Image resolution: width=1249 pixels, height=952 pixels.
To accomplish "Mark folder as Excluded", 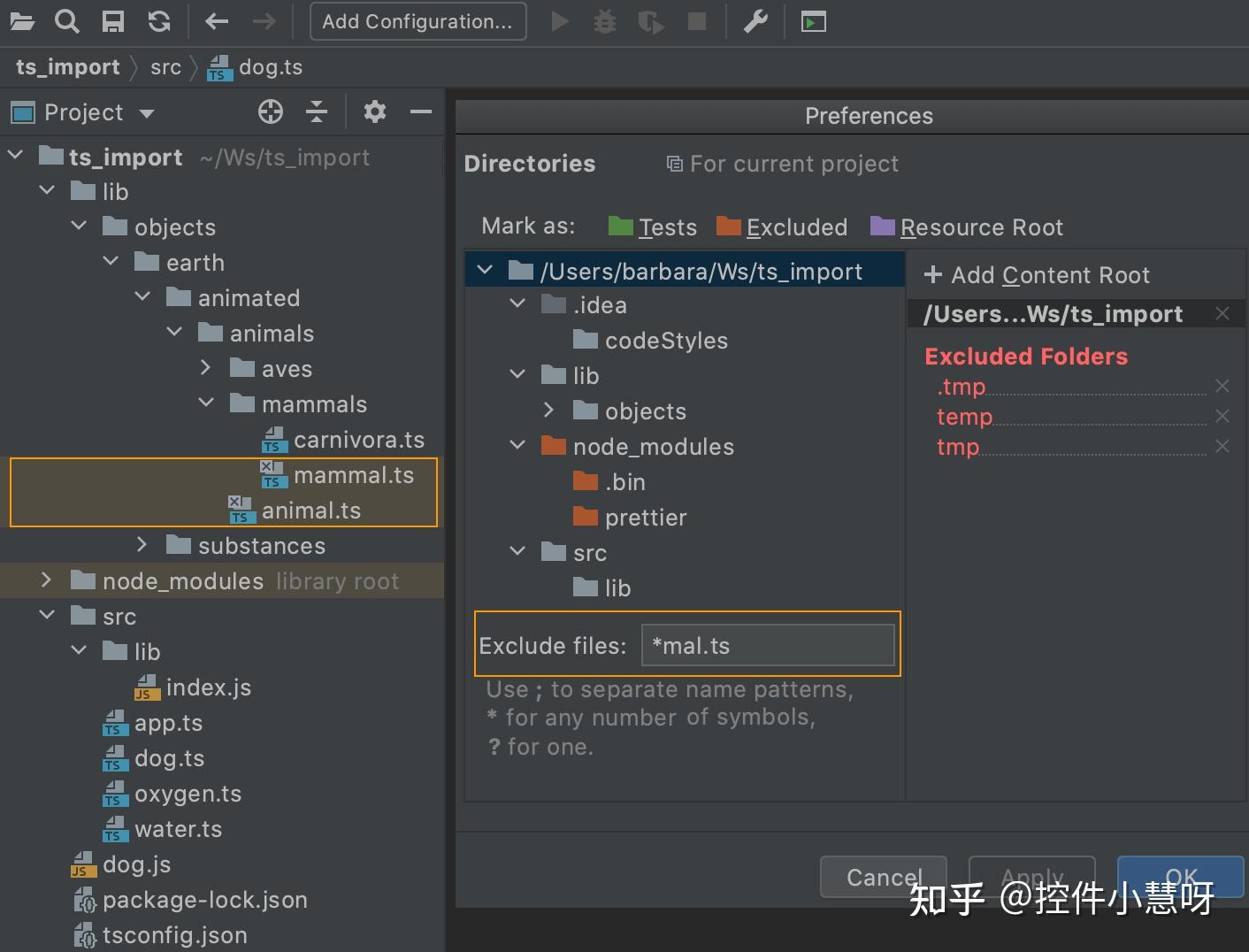I will pyautogui.click(x=781, y=226).
